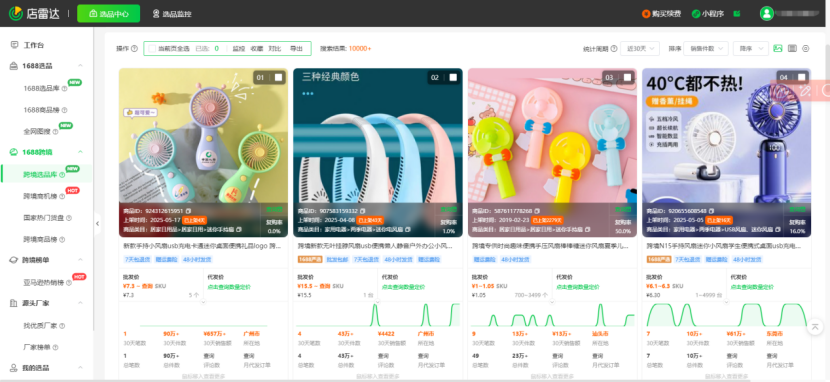Collapse the sidebar with the arrow handle
This screenshot has height=382, width=830.
pos(97,224)
